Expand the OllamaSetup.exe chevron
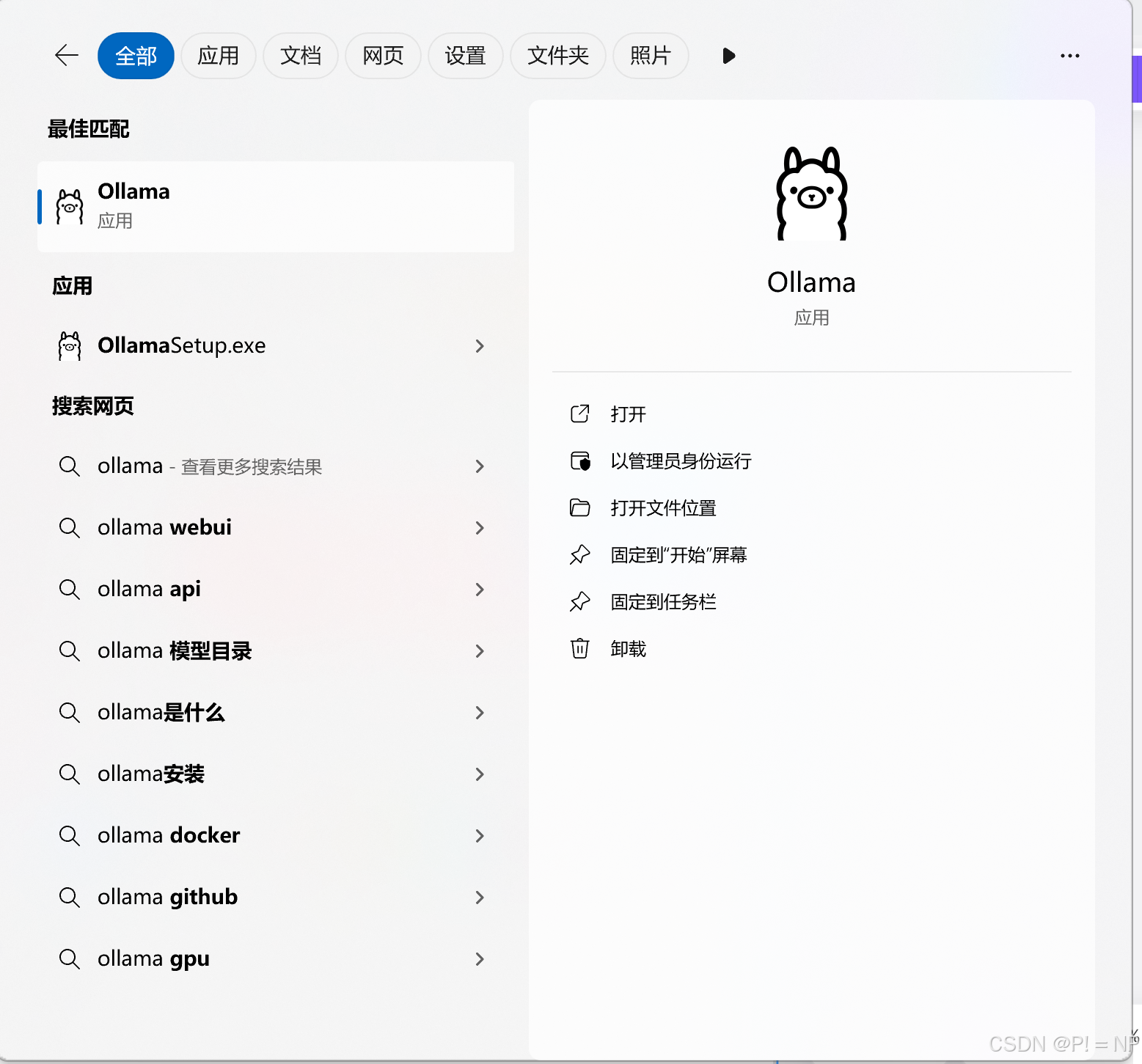The width and height of the screenshot is (1142, 1064). click(x=480, y=345)
